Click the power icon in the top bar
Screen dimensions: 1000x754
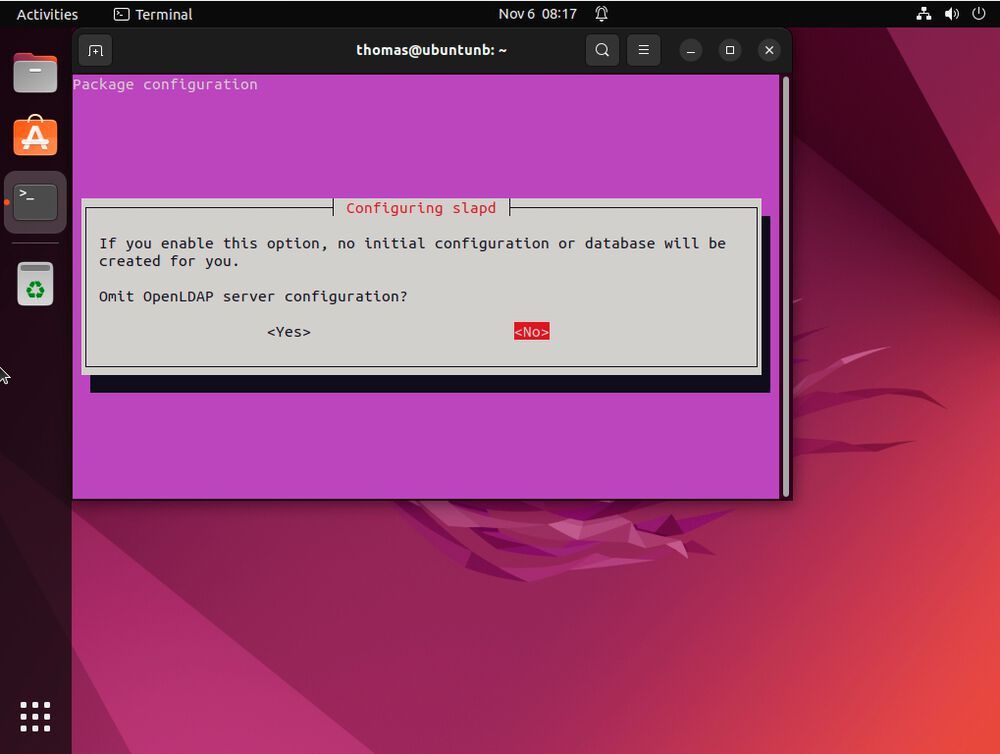pyautogui.click(x=979, y=14)
